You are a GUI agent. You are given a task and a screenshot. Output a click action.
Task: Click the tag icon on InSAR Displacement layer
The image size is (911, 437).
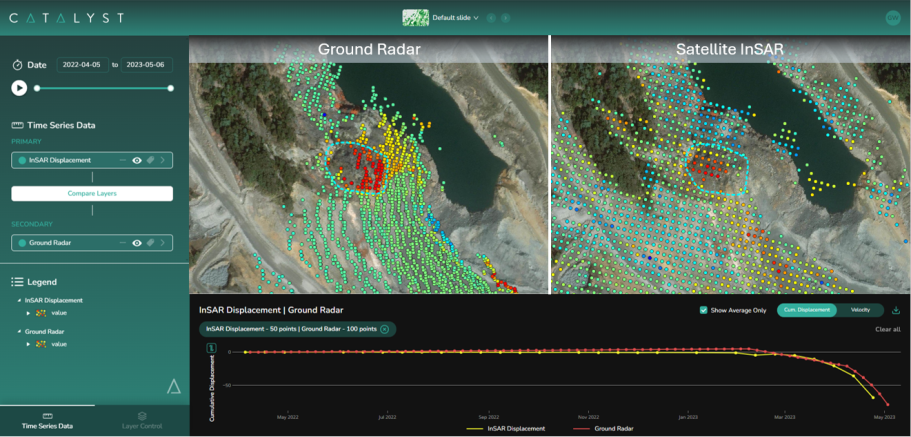click(x=150, y=160)
